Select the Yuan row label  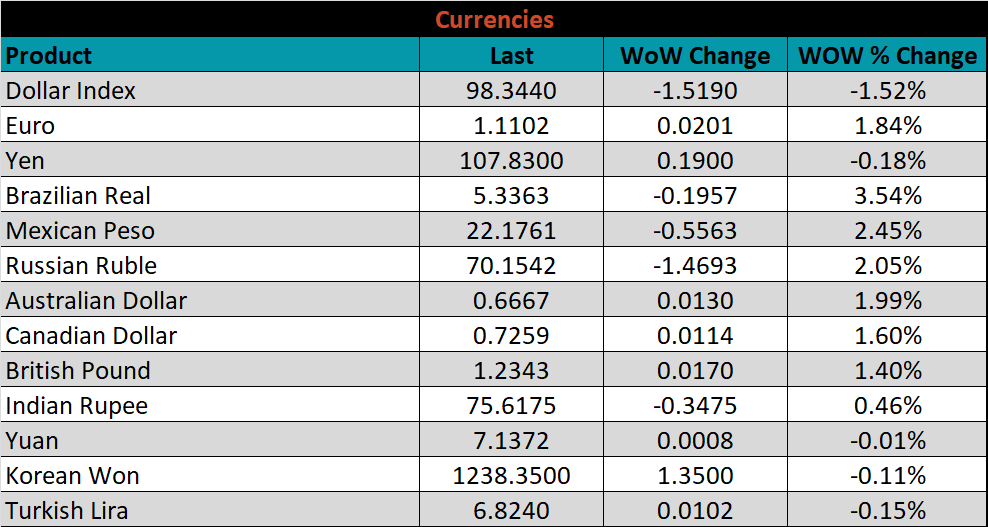coord(32,441)
